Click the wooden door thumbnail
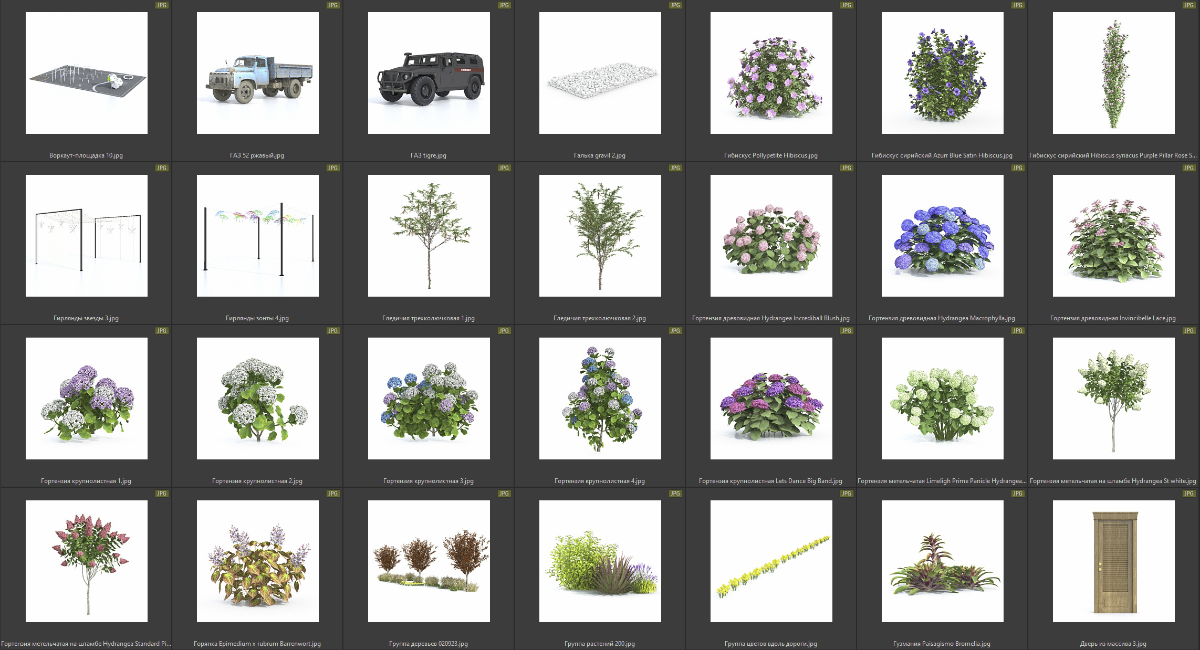 [x=1113, y=562]
